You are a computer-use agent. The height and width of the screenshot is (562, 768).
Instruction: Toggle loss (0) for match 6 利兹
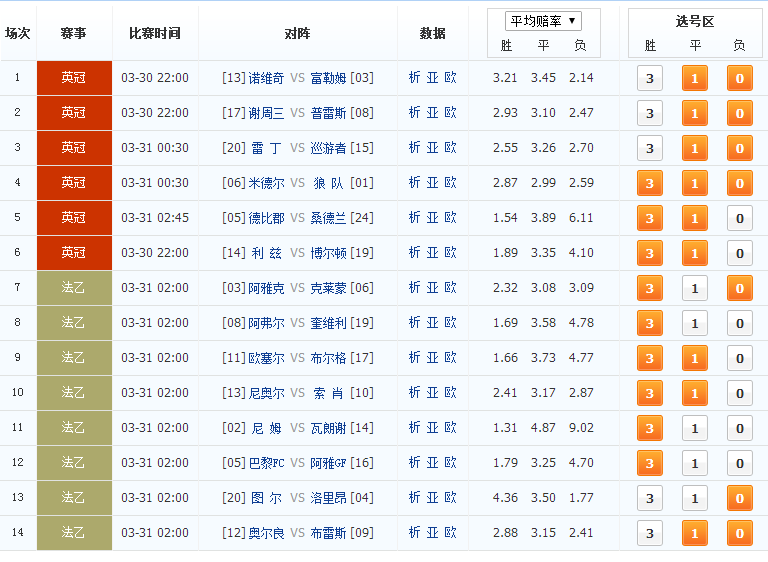click(740, 253)
